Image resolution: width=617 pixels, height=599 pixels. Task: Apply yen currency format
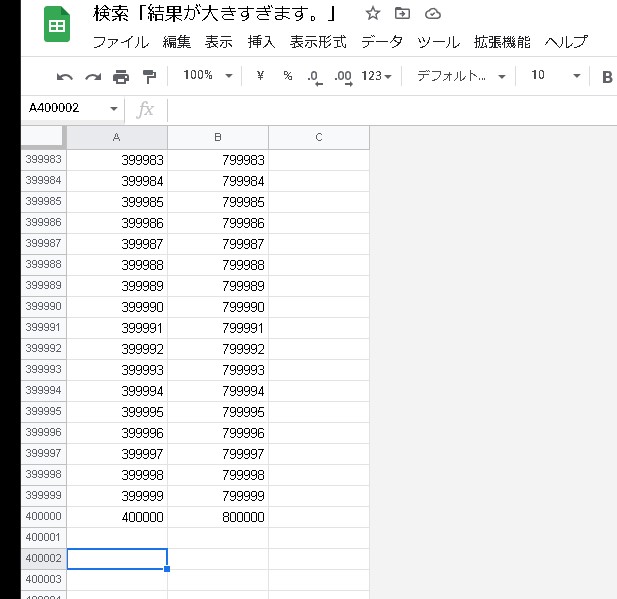click(x=260, y=76)
